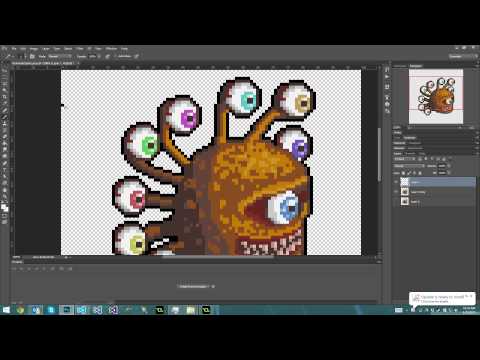Open the Window menu
Screen dimensions: 480x360
click(x=111, y=49)
